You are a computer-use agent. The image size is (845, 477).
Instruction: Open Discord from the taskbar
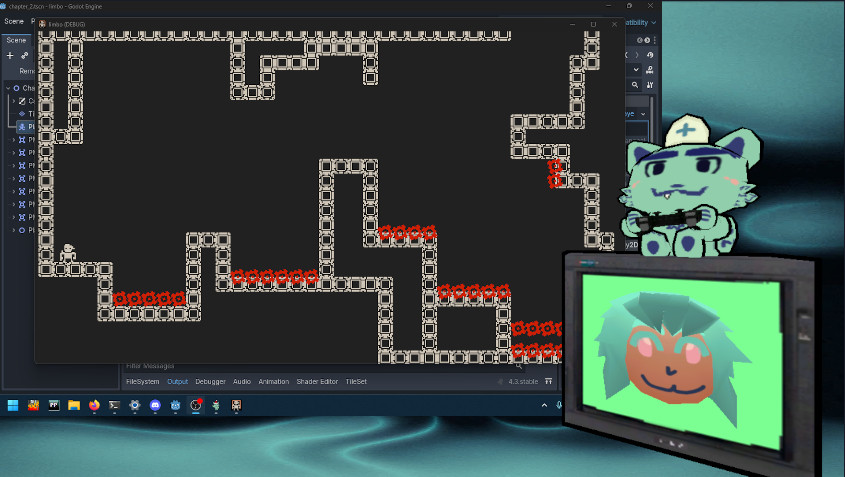[x=155, y=405]
